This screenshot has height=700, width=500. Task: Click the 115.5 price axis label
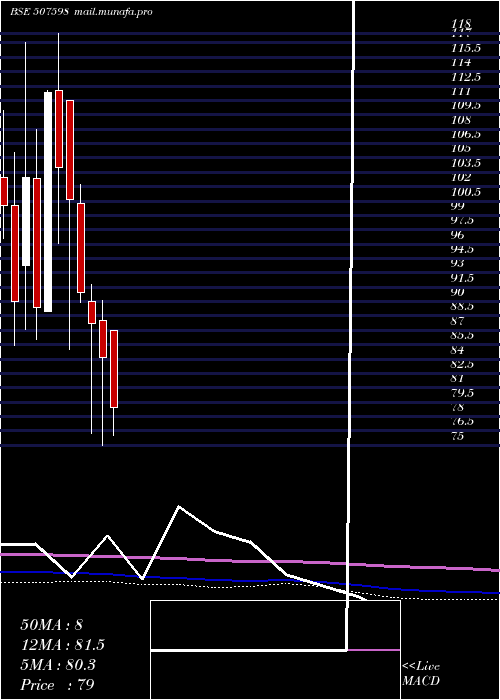point(466,48)
